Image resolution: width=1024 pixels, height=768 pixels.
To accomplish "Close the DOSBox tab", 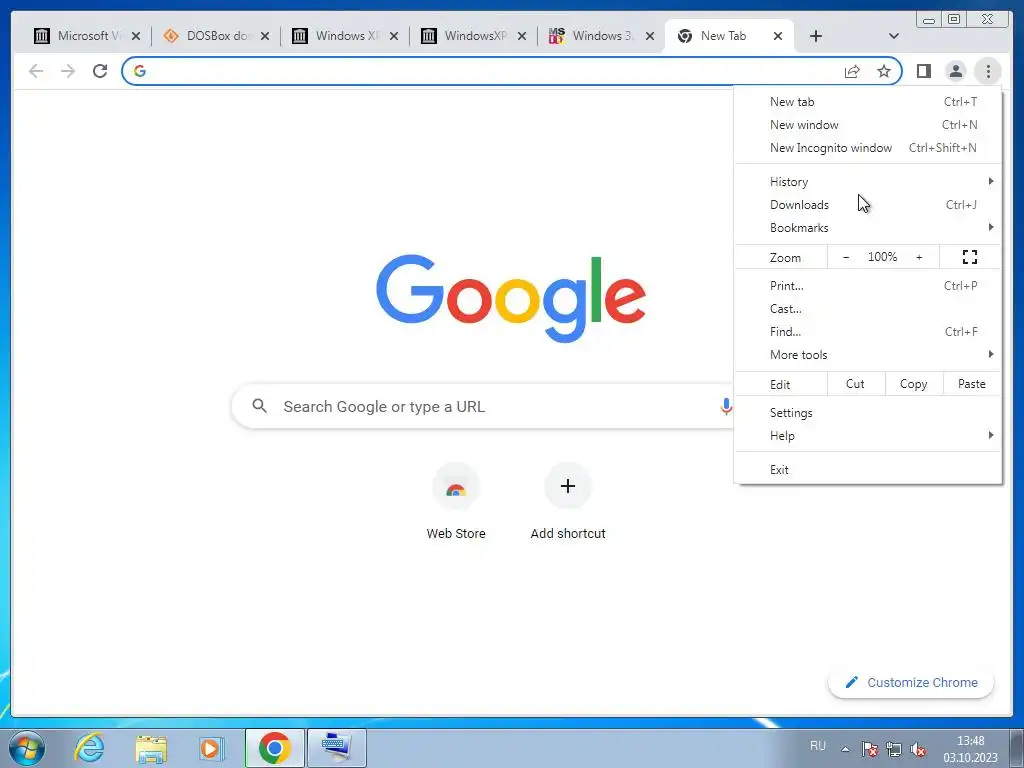I will point(264,36).
